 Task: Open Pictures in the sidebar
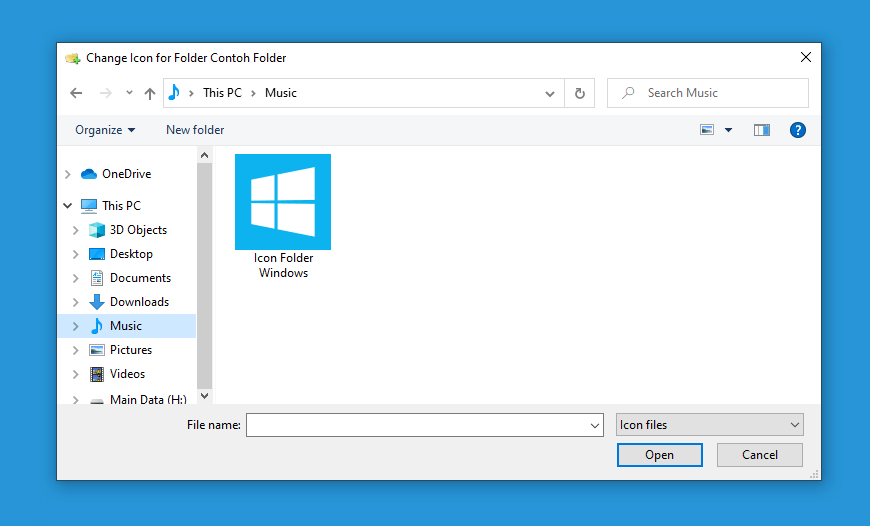[131, 350]
